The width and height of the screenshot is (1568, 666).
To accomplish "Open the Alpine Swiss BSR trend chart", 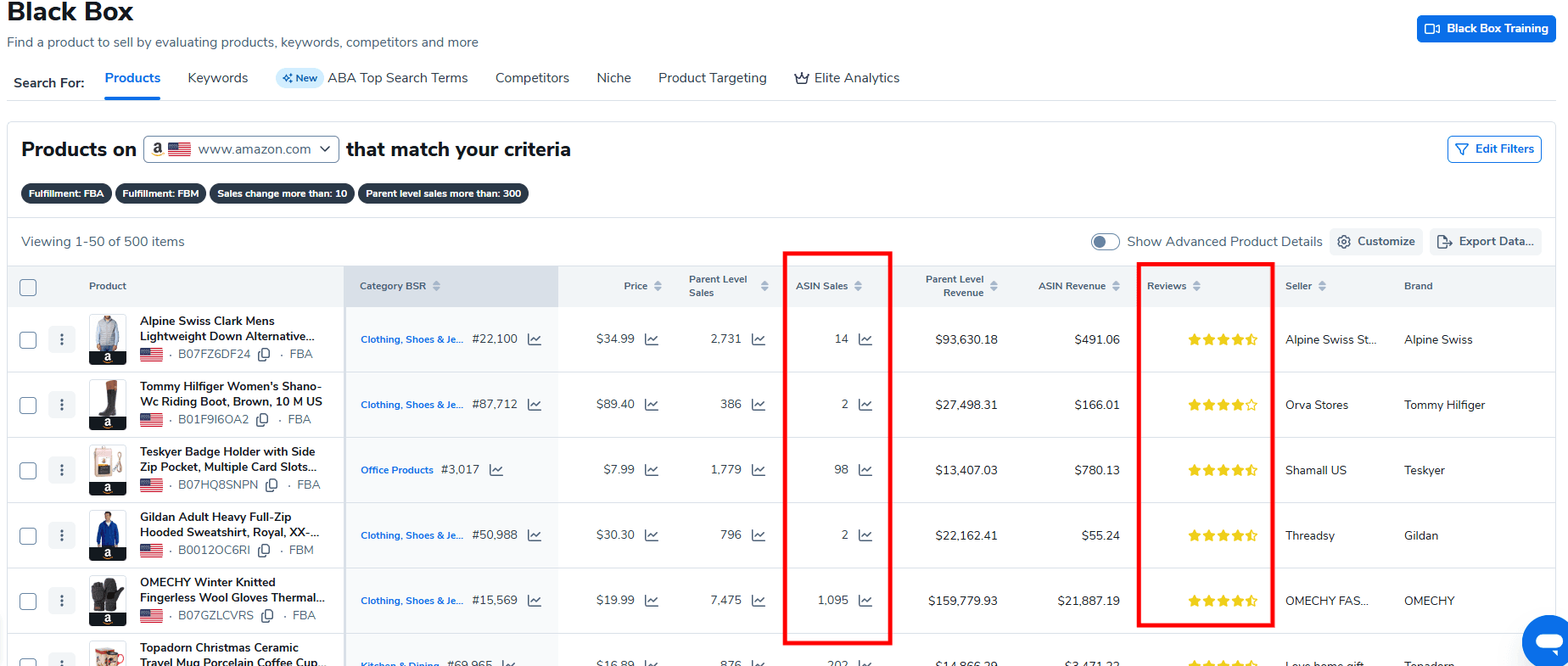I will pyautogui.click(x=535, y=339).
